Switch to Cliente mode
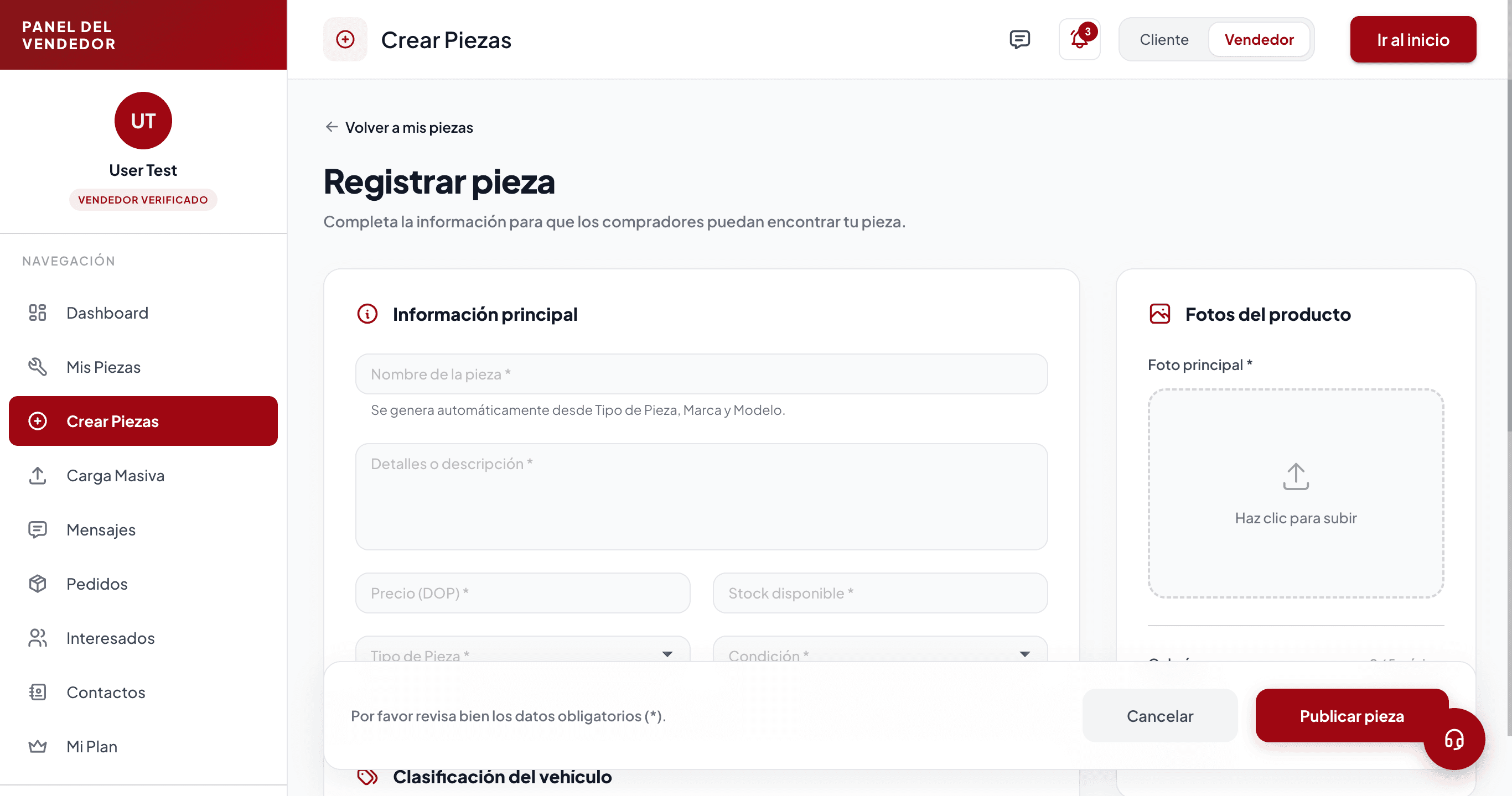Image resolution: width=1512 pixels, height=796 pixels. 1164,39
